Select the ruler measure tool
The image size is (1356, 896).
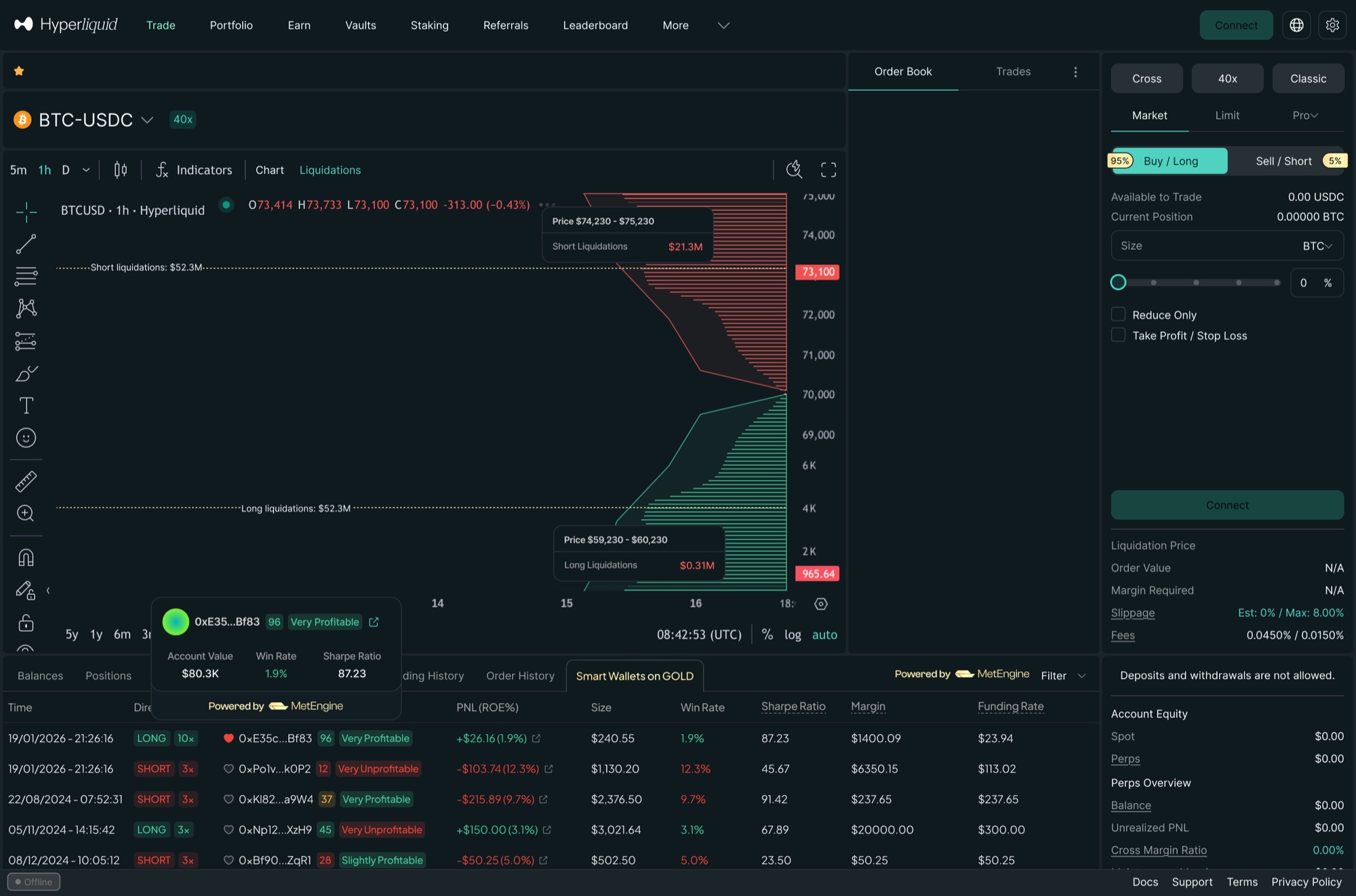point(26,481)
